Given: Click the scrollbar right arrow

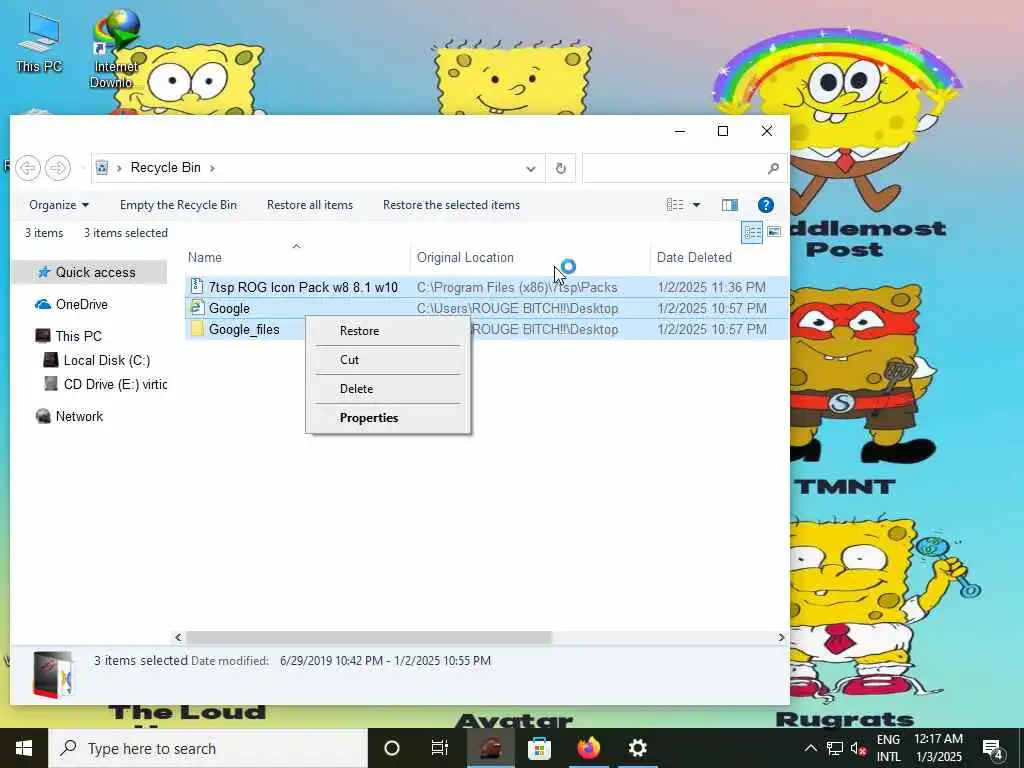Looking at the screenshot, I should point(781,637).
